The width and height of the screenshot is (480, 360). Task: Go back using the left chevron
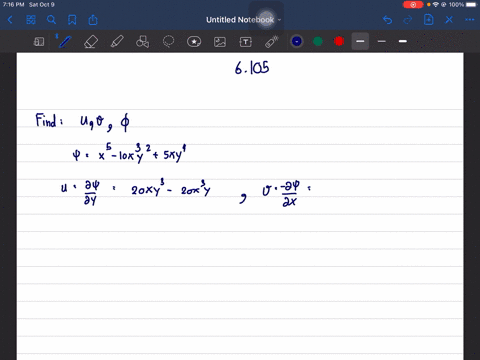tap(10, 20)
